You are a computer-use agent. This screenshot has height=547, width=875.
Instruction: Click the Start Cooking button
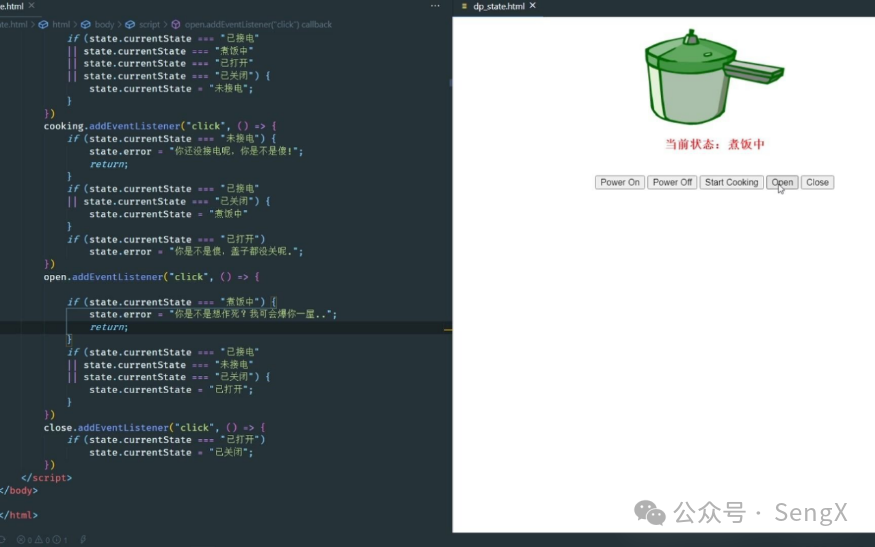pyautogui.click(x=731, y=182)
